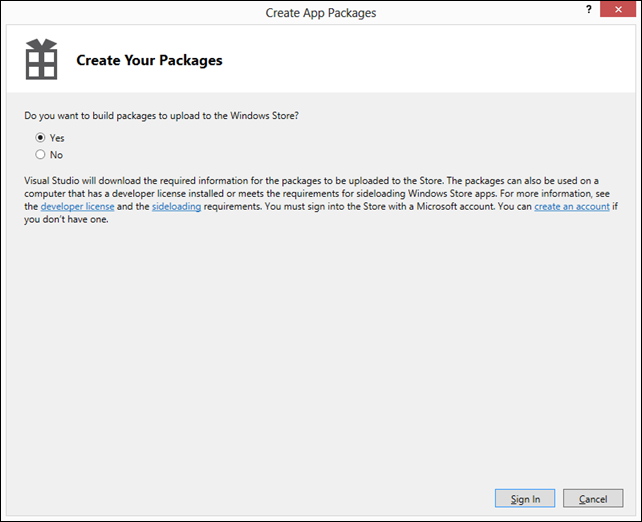Close the dialog with the red X
The image size is (642, 522).
618,9
